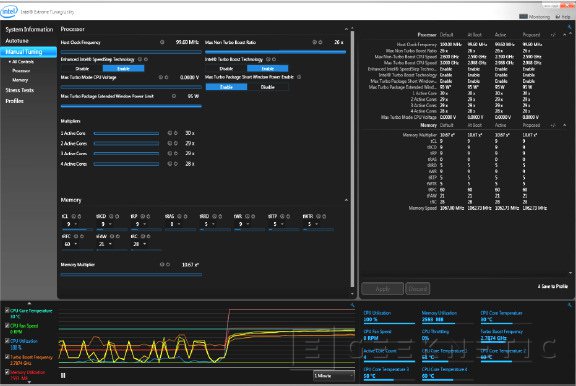Image resolution: width=576 pixels, height=386 pixels.
Task: Click the wrench icon above the CPU readouts panel
Action: 570,305
